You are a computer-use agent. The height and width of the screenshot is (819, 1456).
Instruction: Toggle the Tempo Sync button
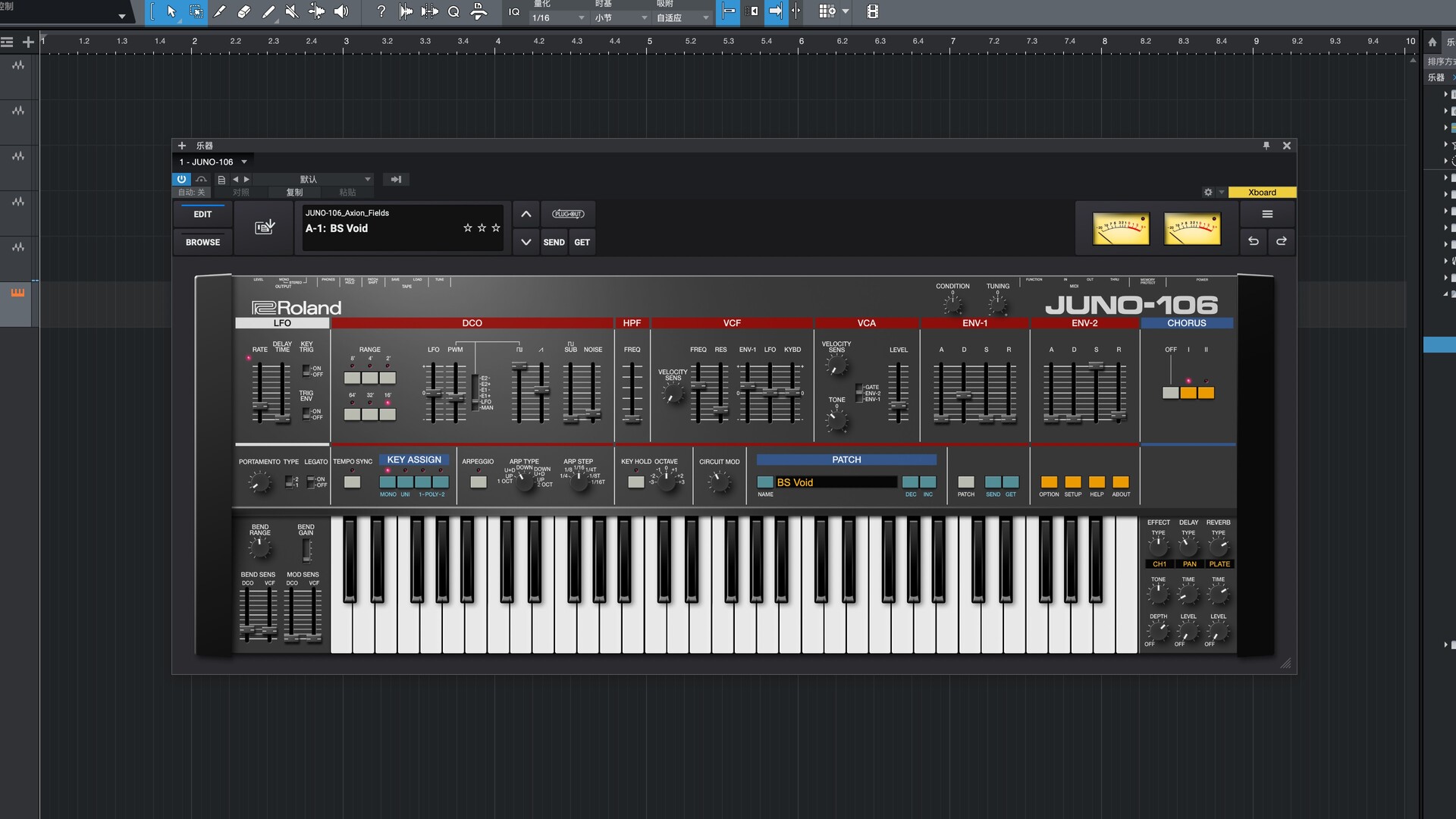tap(353, 482)
